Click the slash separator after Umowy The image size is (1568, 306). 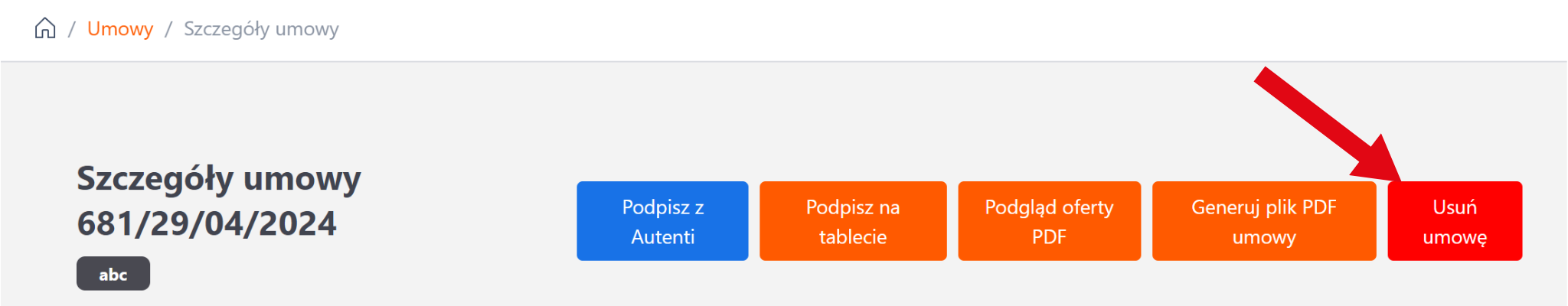[x=168, y=29]
